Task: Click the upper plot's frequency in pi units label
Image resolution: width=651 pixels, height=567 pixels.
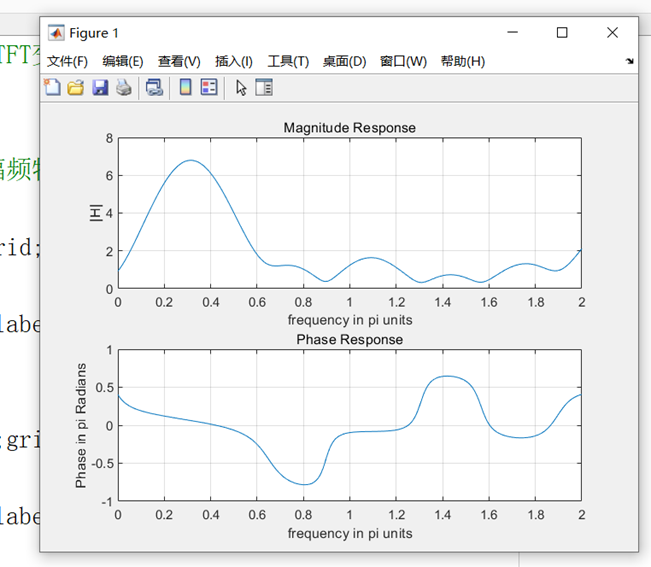Action: click(x=350, y=320)
